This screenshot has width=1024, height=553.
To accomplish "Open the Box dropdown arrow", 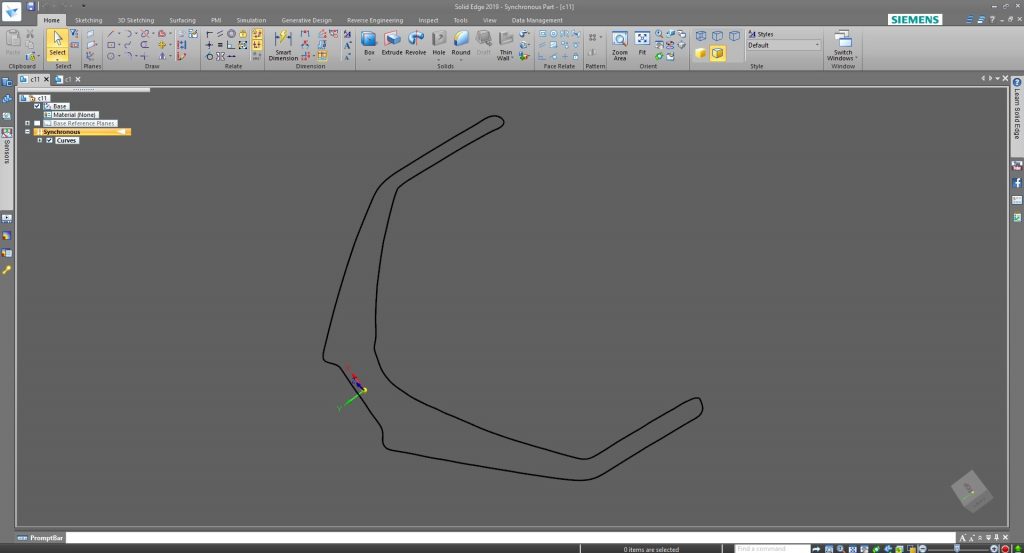I will 369,59.
